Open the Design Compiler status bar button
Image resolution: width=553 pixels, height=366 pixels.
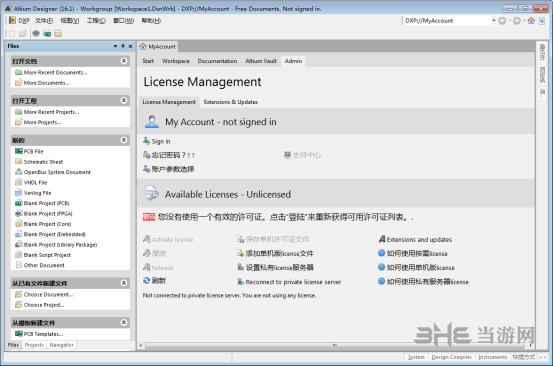[451, 357]
